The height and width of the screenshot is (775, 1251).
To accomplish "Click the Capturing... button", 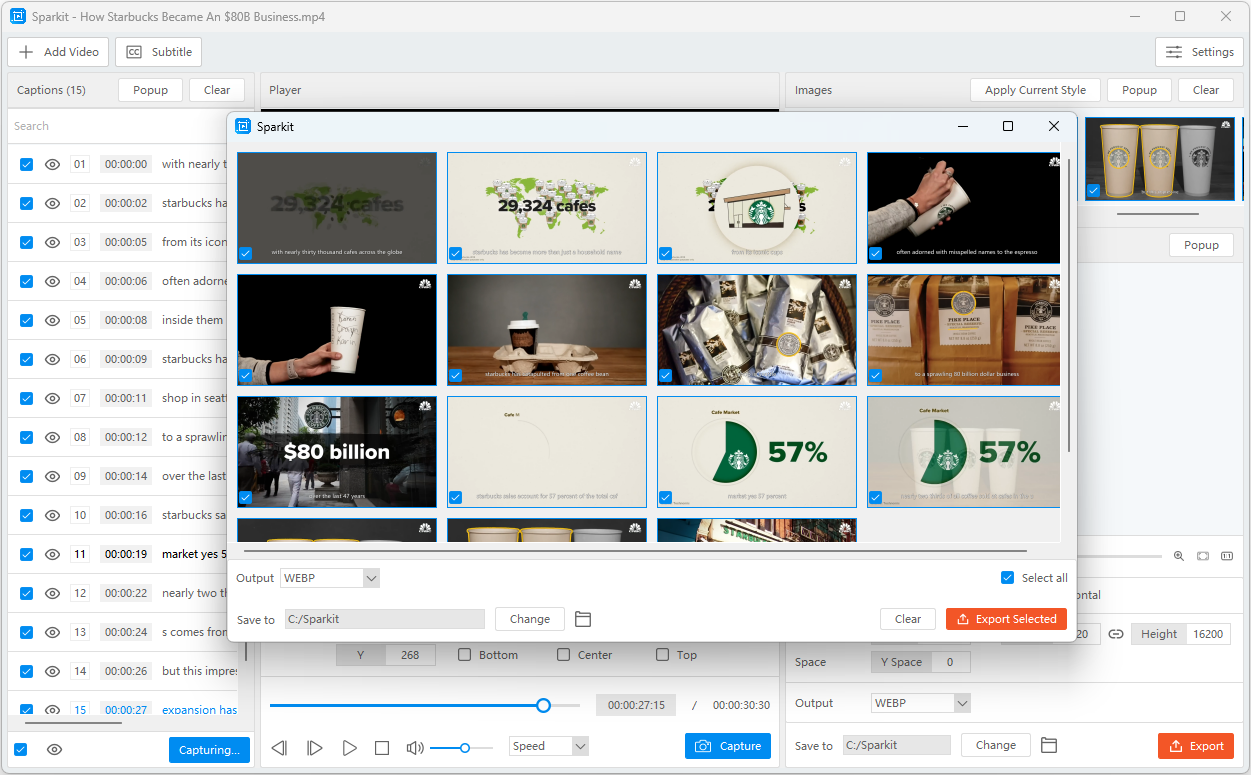I will 209,749.
